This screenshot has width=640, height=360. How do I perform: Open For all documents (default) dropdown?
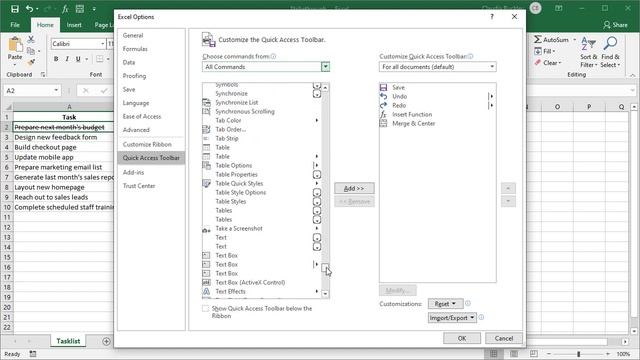click(x=438, y=67)
